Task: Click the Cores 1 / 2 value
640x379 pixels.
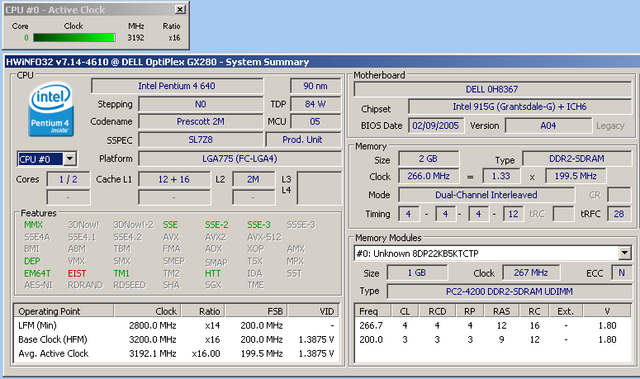Action: pyautogui.click(x=68, y=180)
